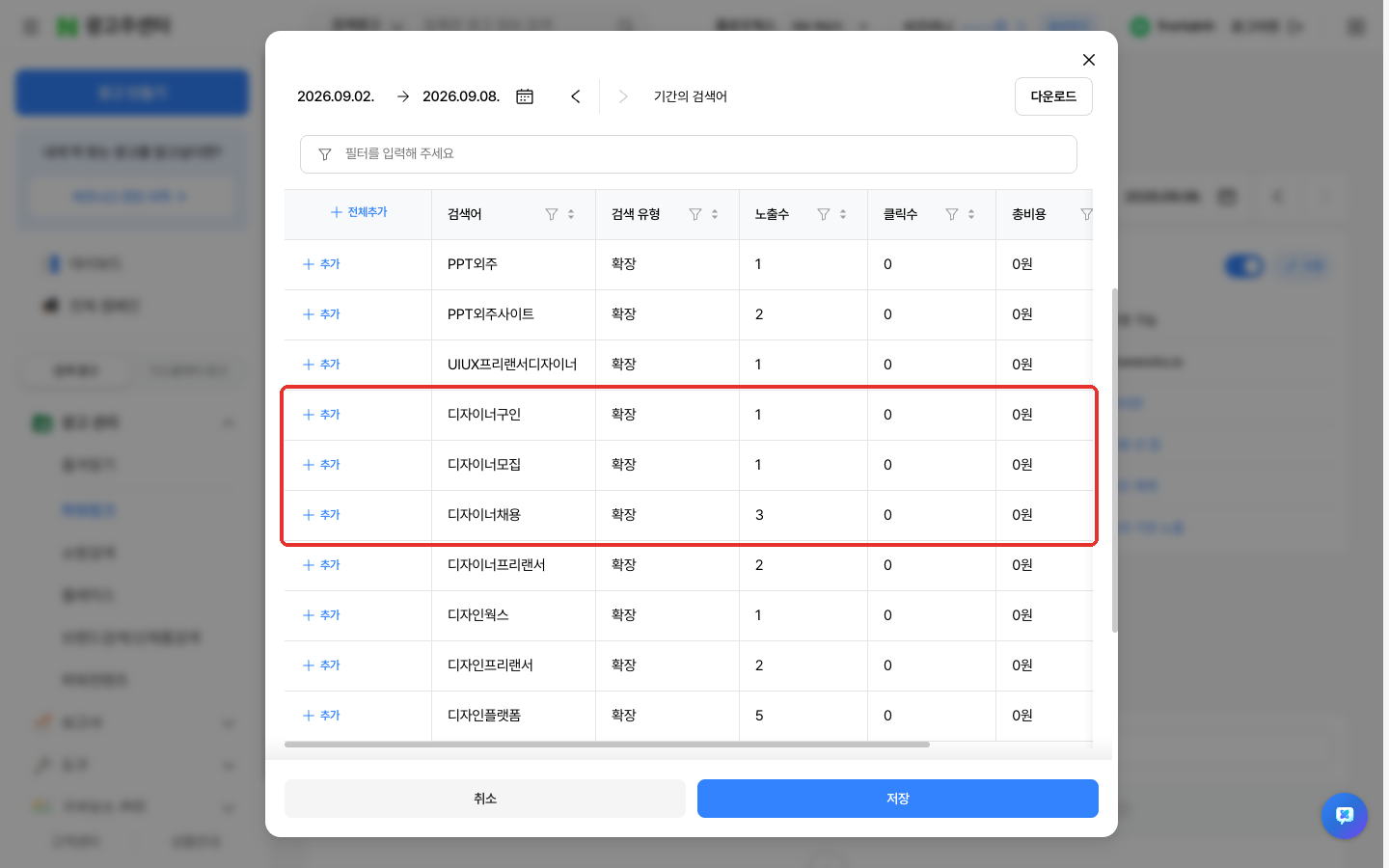Add the 디자이너채용 keyword
The height and width of the screenshot is (868, 1389).
tap(321, 515)
